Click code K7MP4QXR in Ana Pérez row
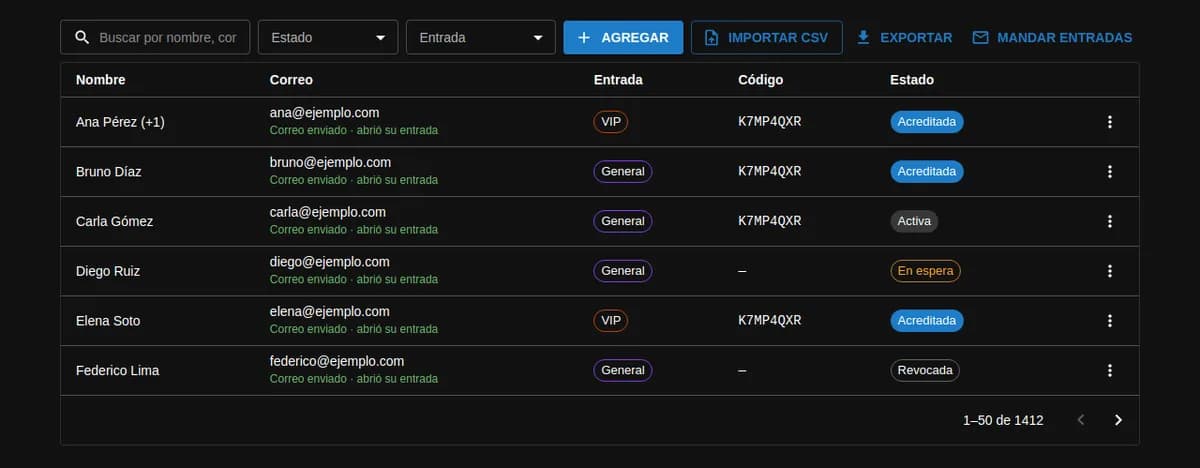The height and width of the screenshot is (468, 1200). [770, 122]
